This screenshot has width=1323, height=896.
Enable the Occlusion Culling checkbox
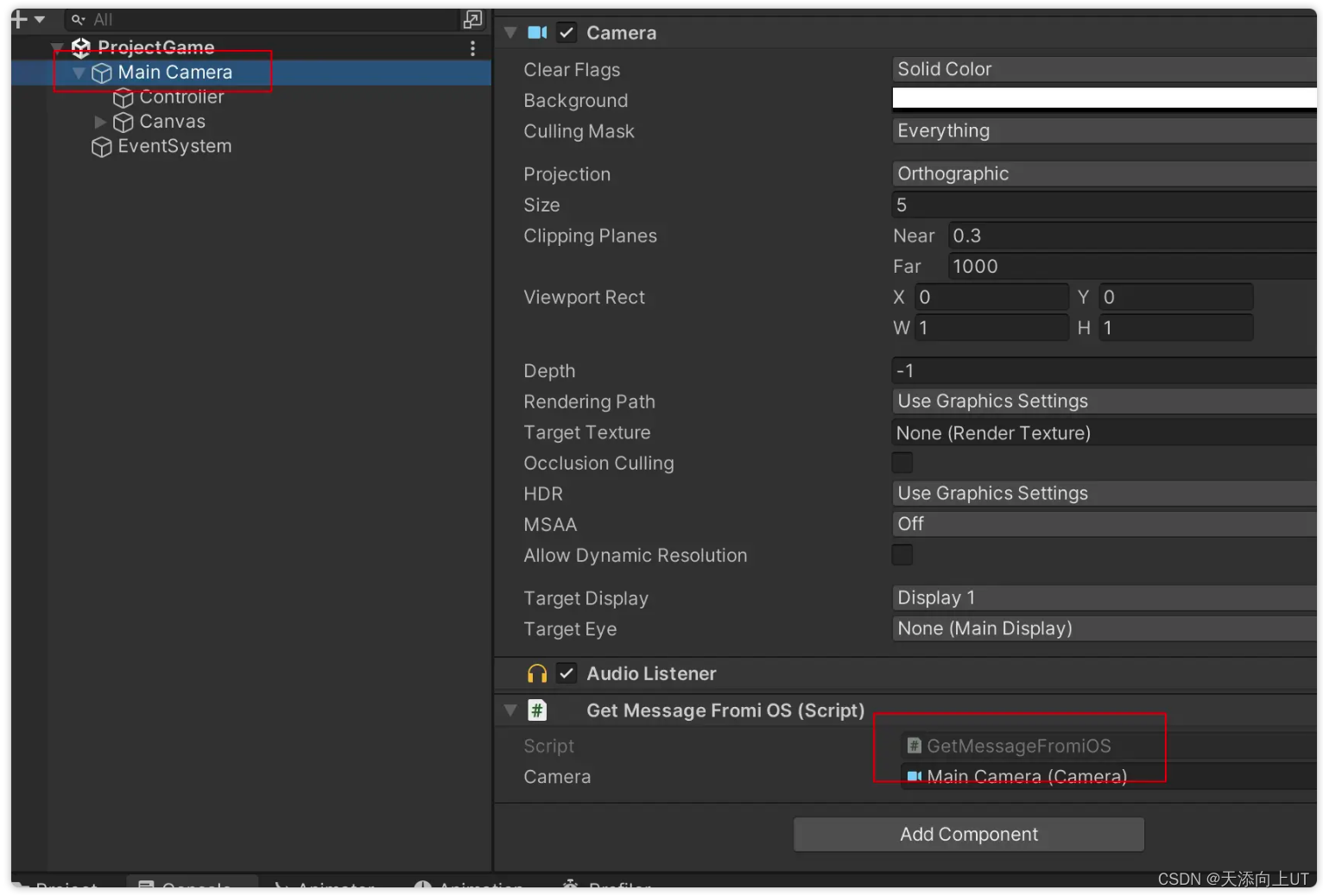pyautogui.click(x=902, y=463)
